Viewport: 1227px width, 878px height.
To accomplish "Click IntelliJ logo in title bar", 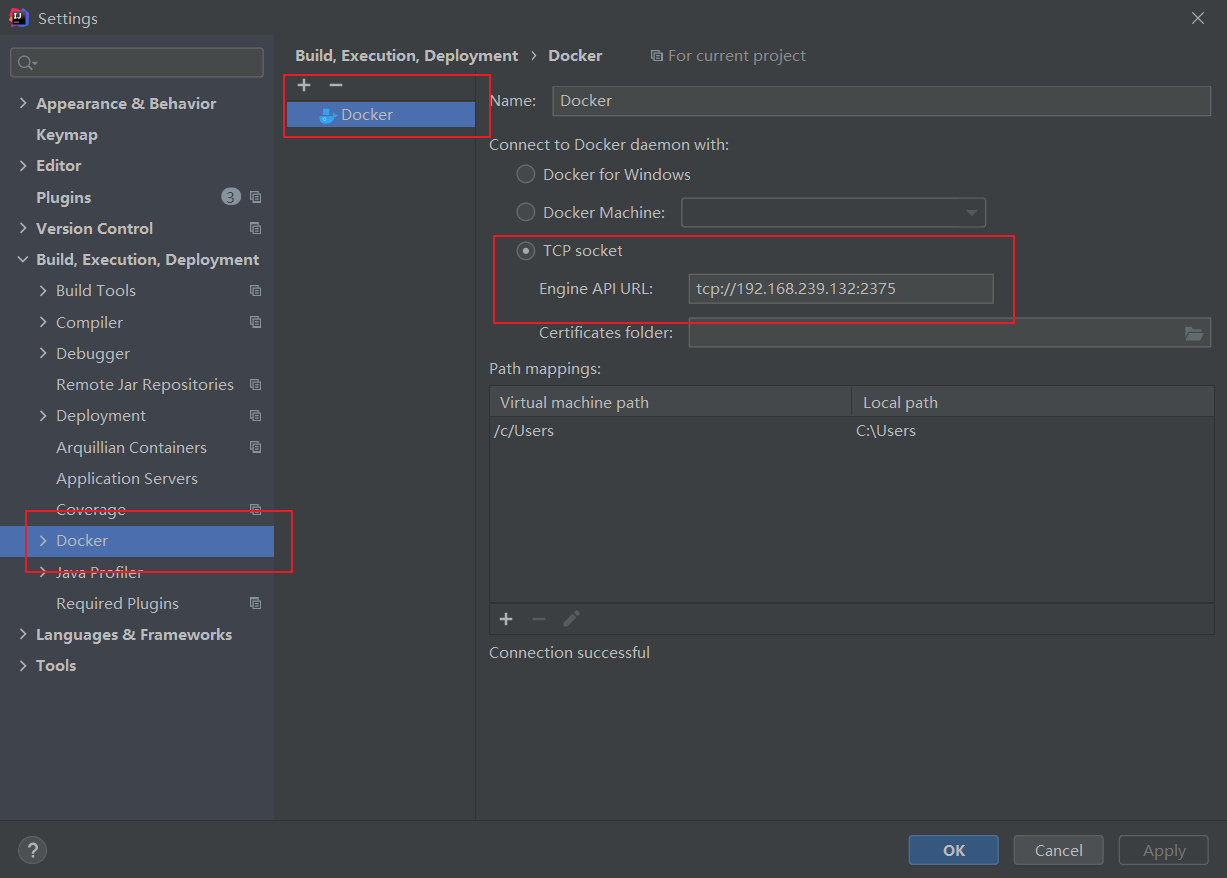I will [18, 17].
